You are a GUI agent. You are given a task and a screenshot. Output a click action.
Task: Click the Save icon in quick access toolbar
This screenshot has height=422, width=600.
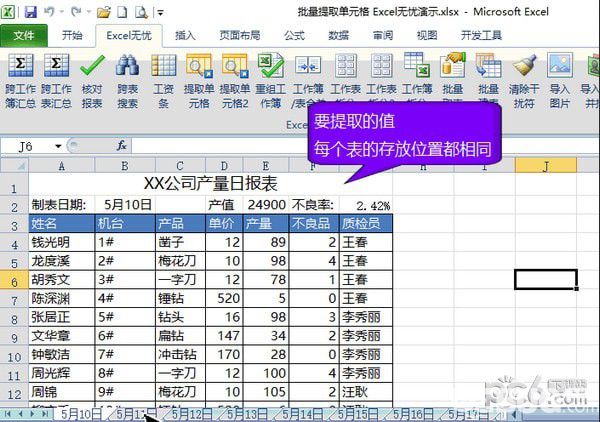pos(31,11)
